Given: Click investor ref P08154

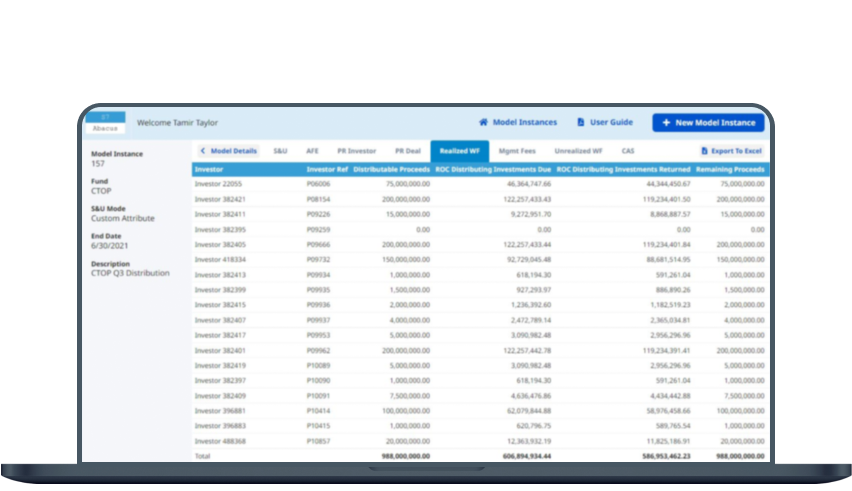Looking at the screenshot, I should (318, 199).
